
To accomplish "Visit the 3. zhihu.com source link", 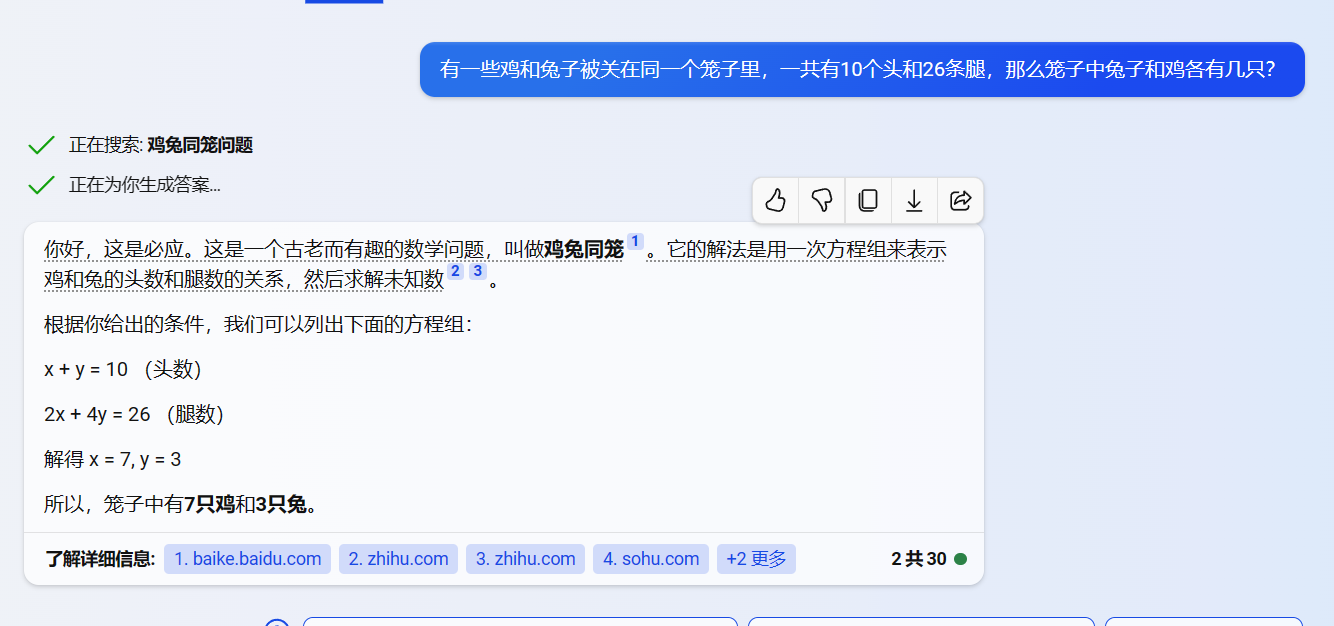I will point(525,559).
